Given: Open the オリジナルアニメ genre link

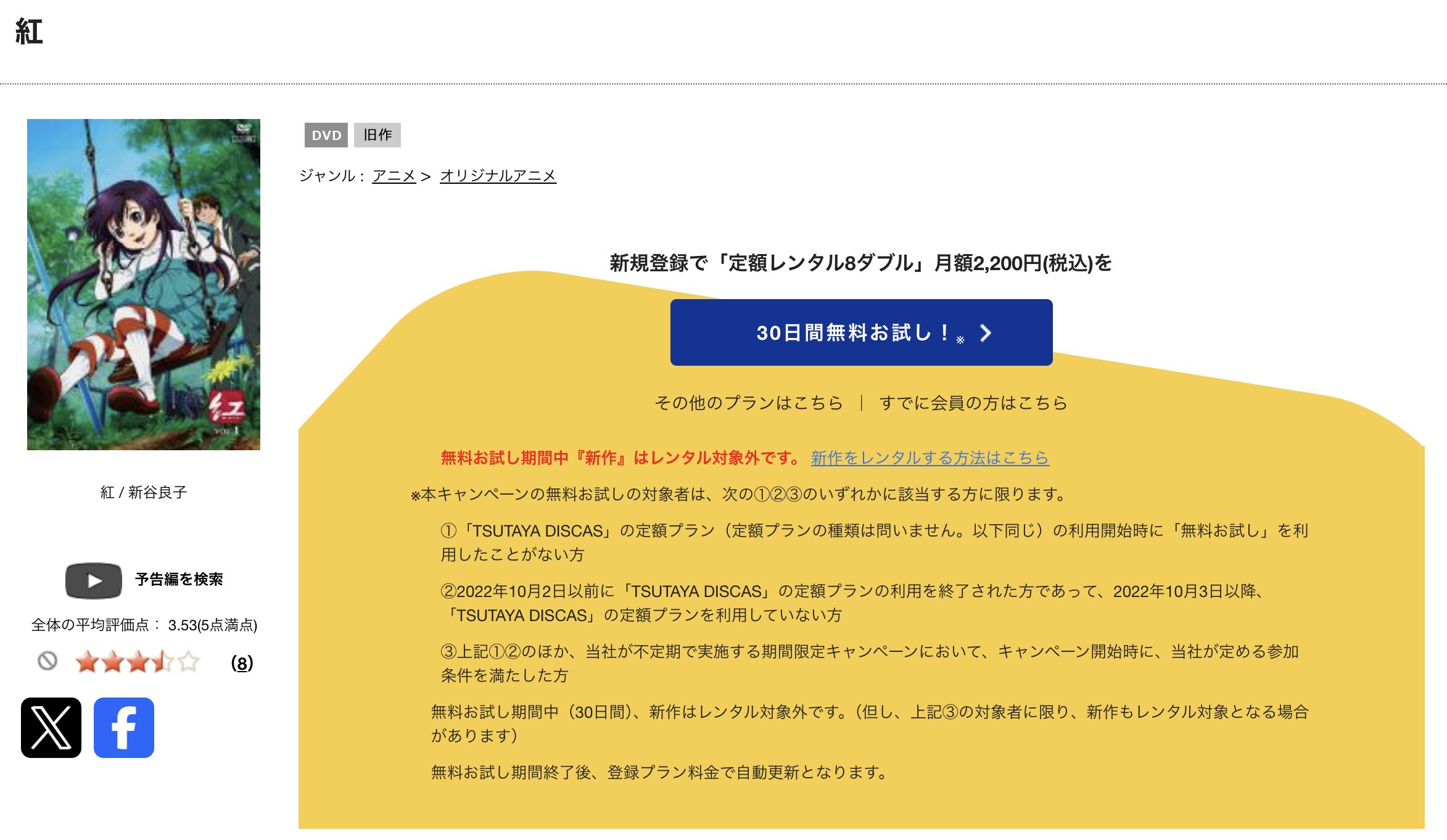Looking at the screenshot, I should (498, 176).
